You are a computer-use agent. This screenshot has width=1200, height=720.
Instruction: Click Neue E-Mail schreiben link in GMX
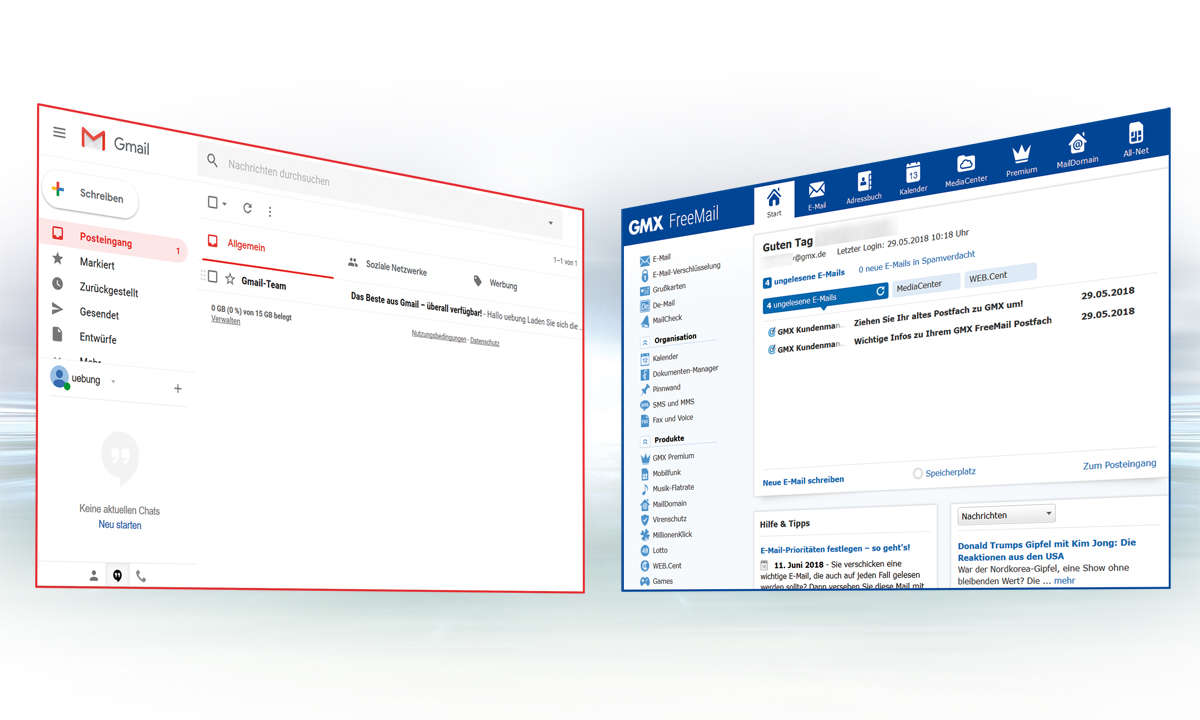click(803, 480)
